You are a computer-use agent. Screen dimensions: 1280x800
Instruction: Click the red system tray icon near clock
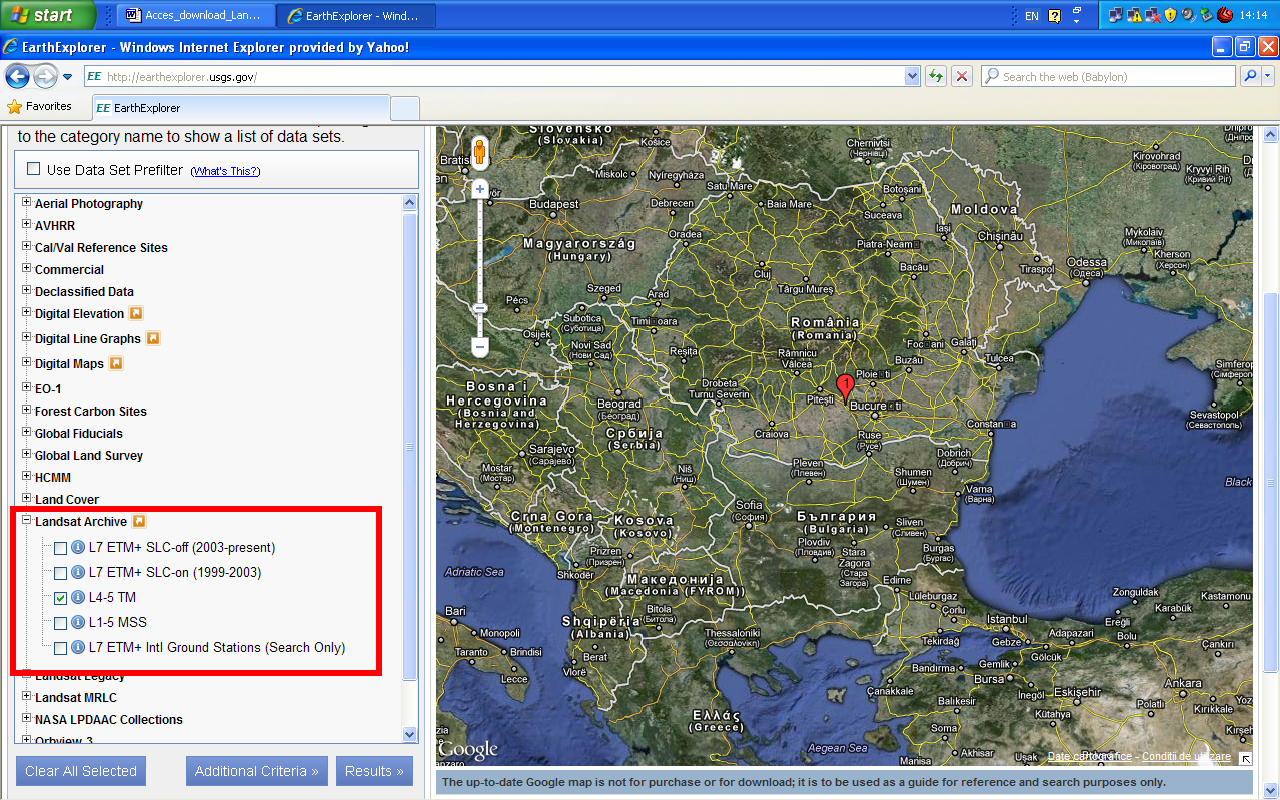(1224, 15)
